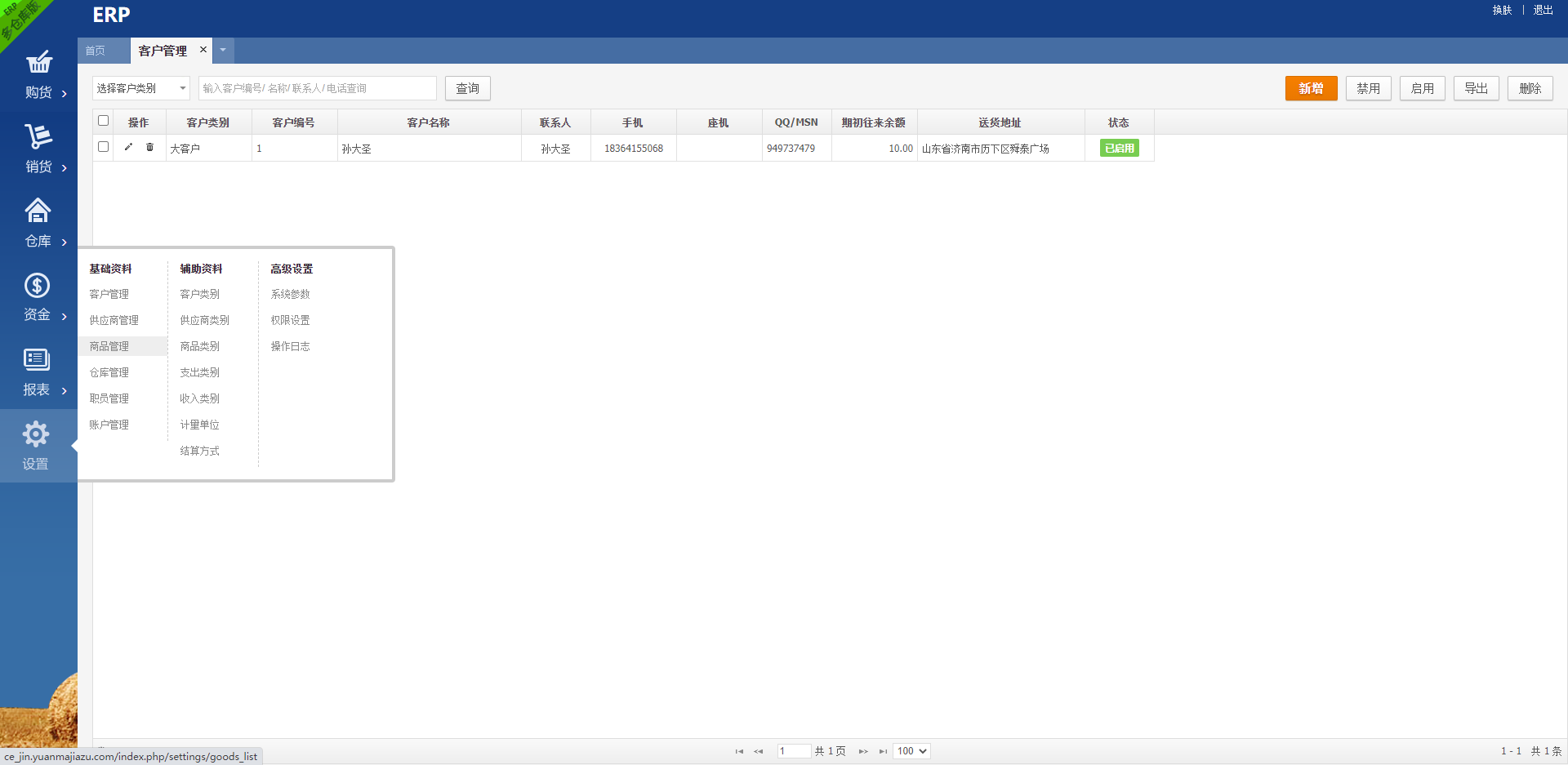
Task: Click the 启用 enable button
Action: coord(1423,88)
